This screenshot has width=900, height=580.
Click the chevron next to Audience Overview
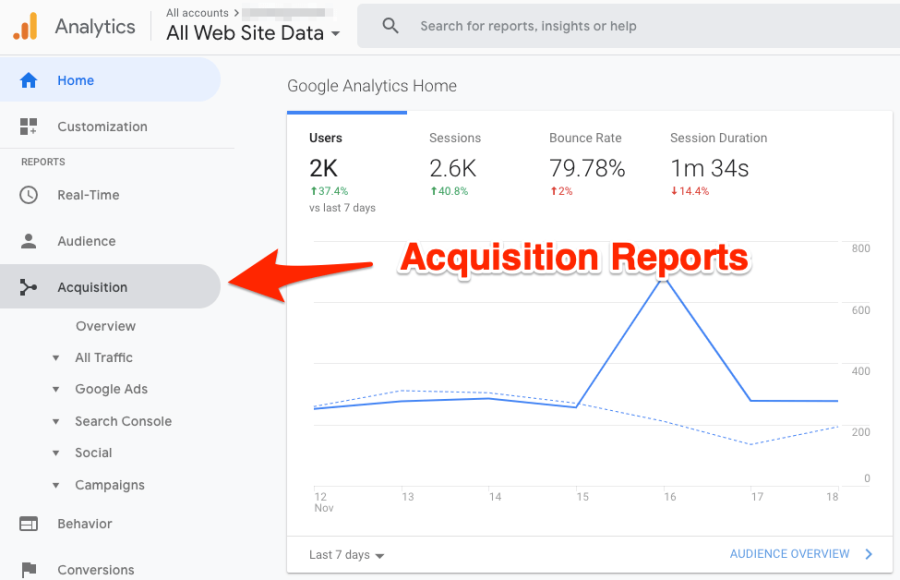pos(869,554)
